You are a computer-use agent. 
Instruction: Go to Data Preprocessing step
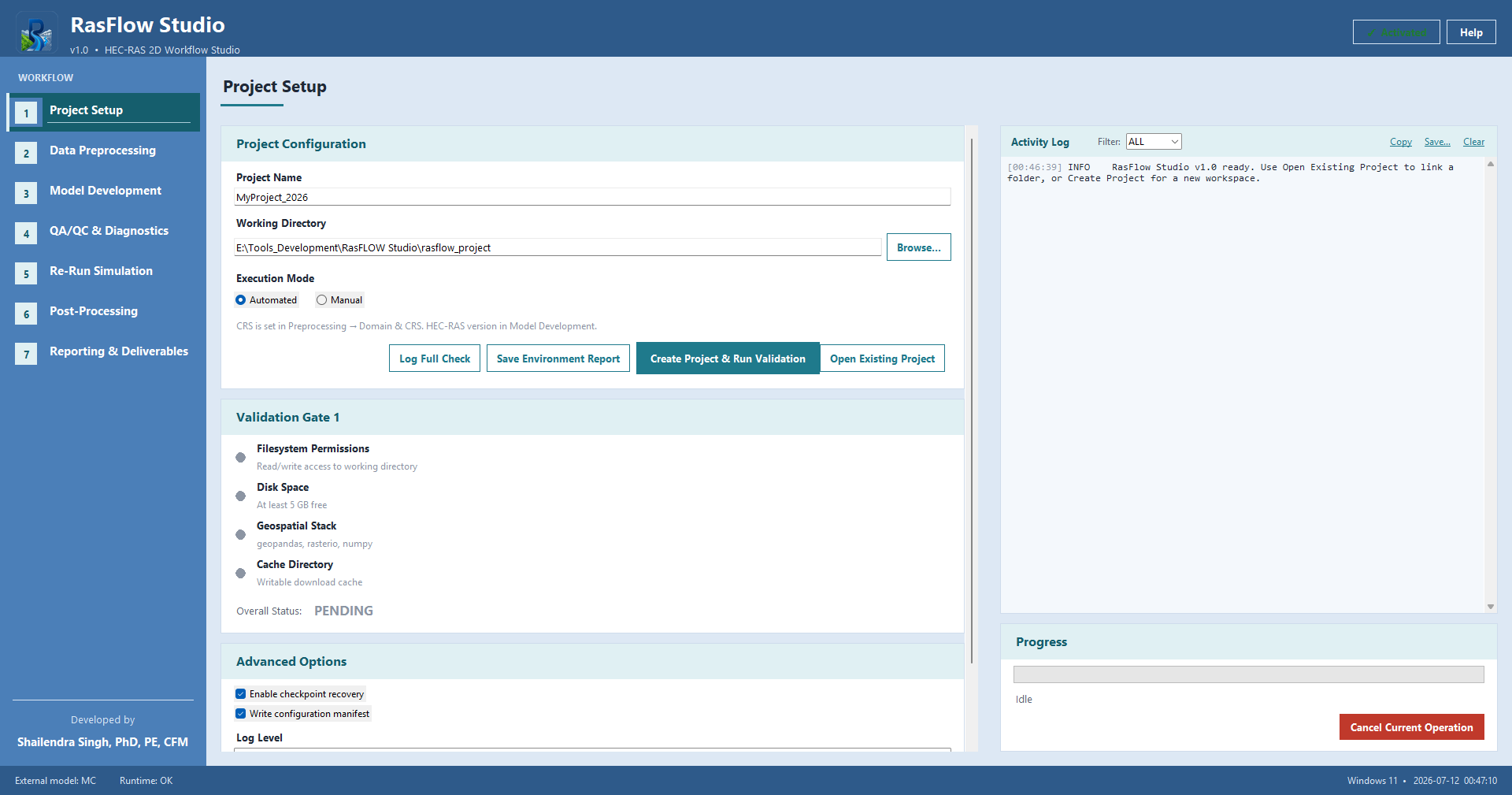click(102, 150)
